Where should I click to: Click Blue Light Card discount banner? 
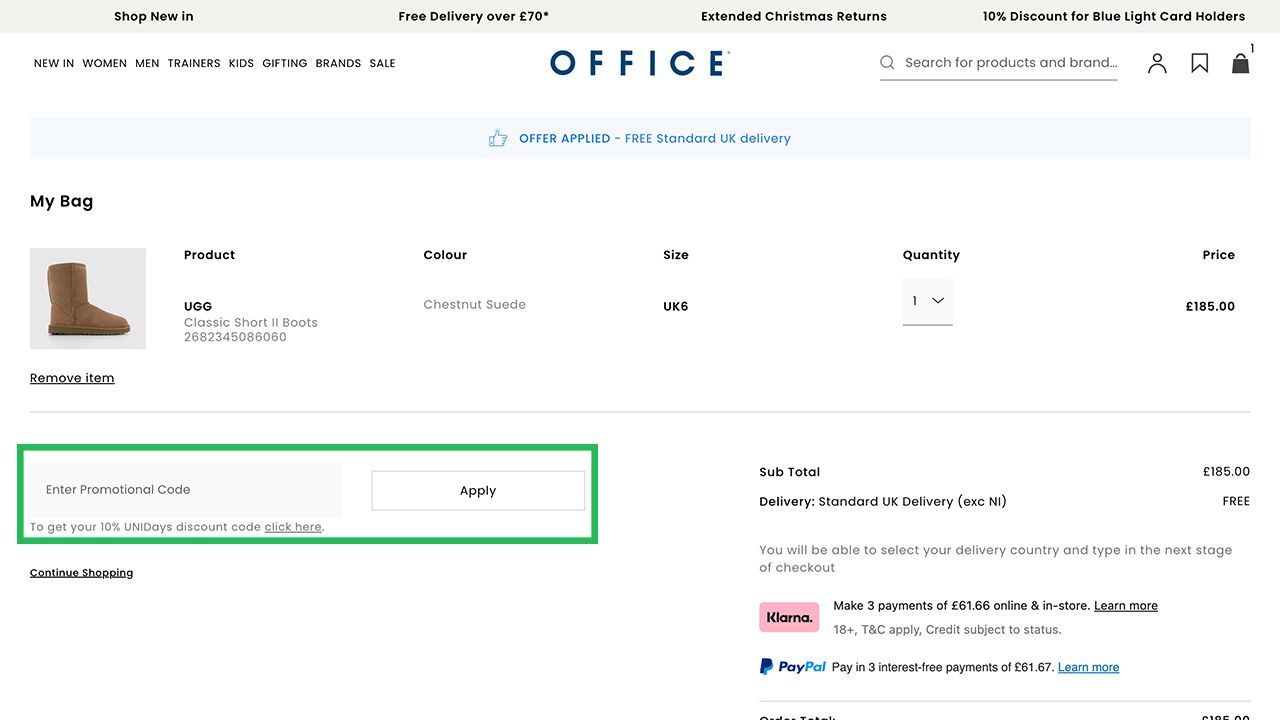tap(1114, 16)
